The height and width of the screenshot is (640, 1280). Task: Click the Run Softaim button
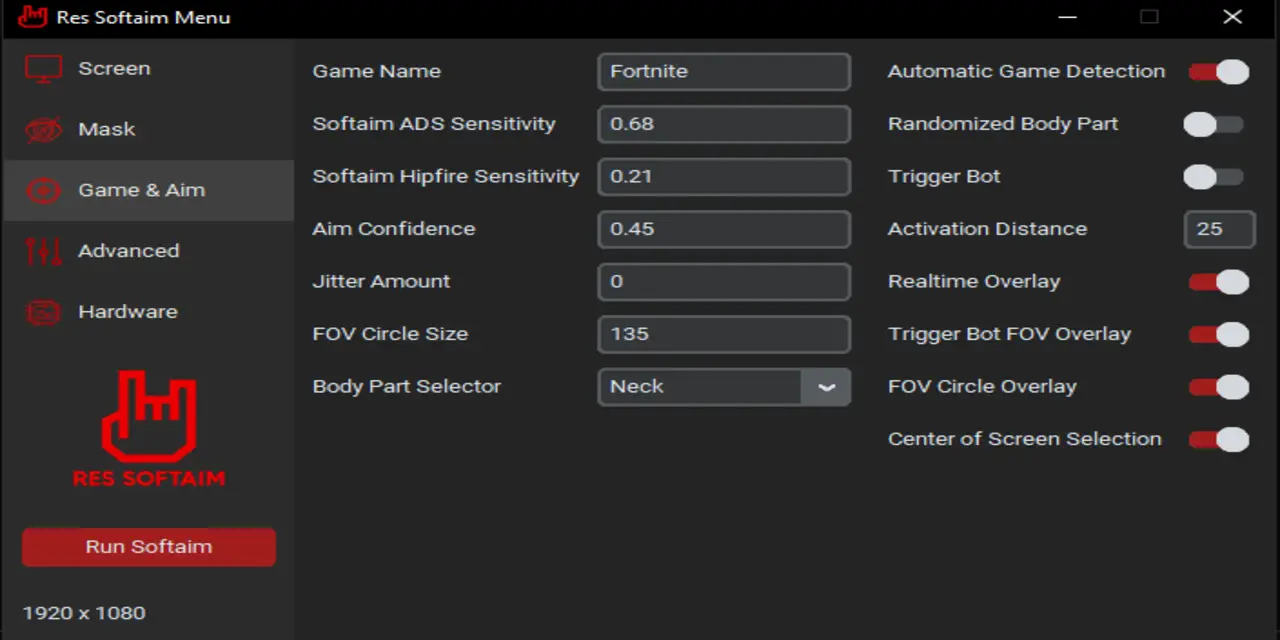tap(148, 546)
